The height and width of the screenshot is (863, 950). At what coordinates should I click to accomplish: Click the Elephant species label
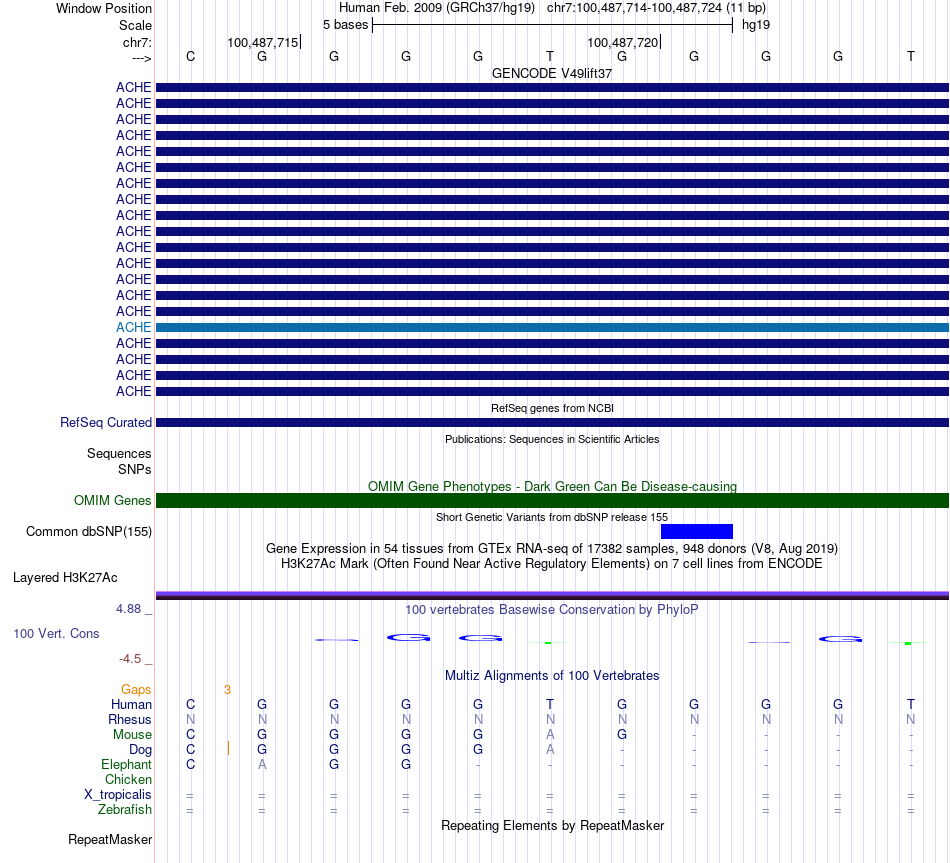[126, 764]
